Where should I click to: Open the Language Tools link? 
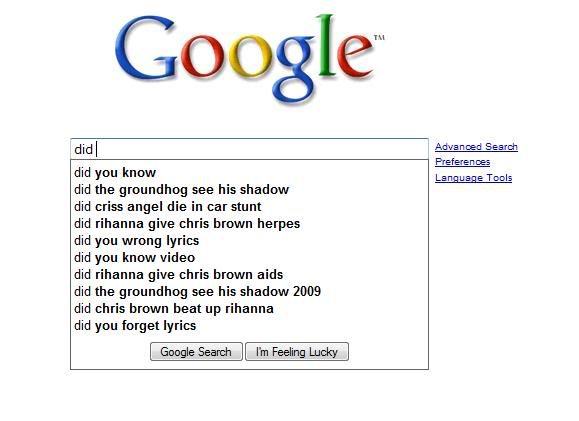(x=473, y=178)
